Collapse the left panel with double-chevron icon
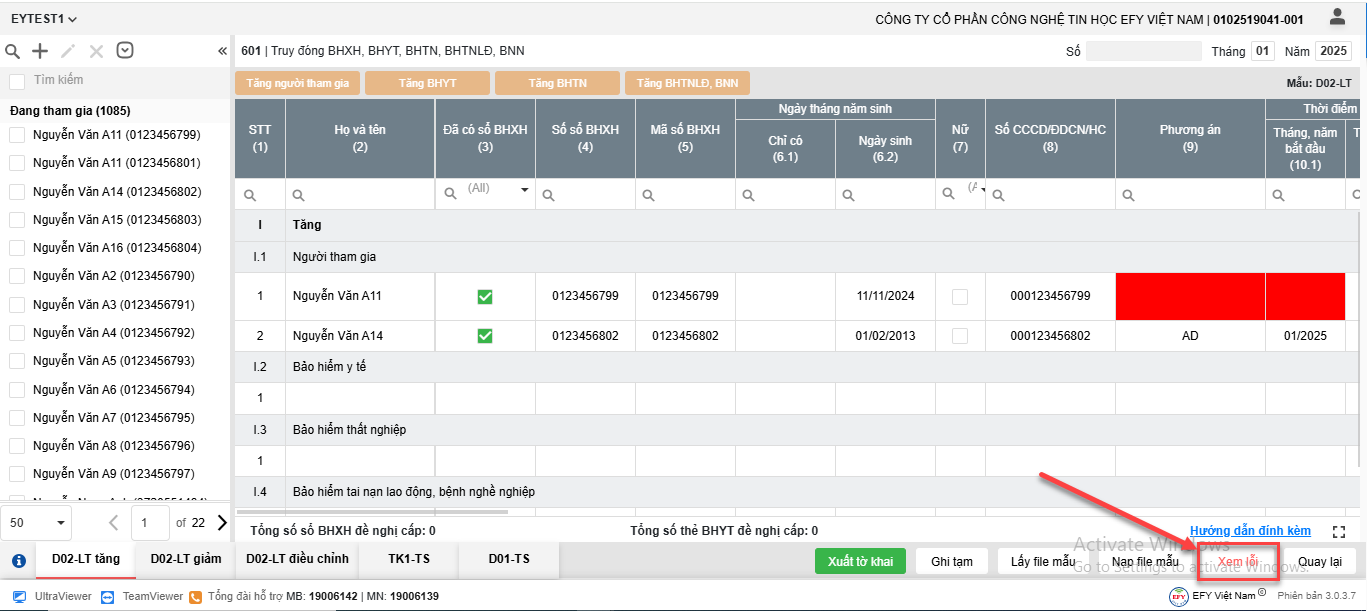Screen dimensions: 1367x611 pos(222,51)
